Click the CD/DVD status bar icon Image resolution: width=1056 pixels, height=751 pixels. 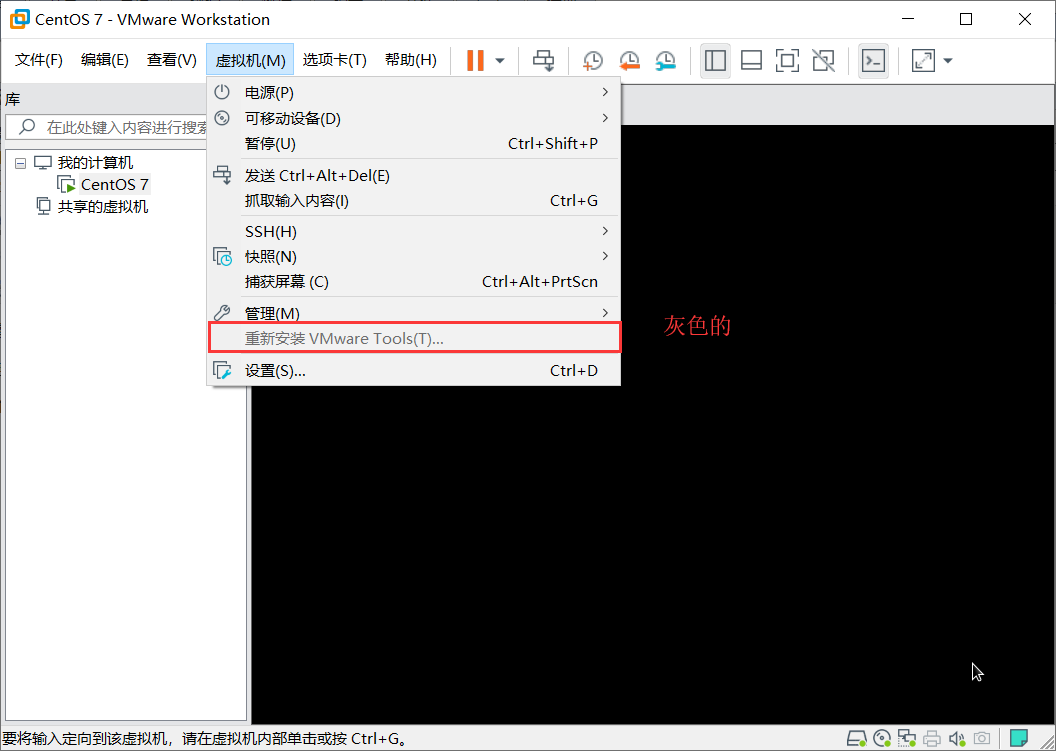(882, 739)
